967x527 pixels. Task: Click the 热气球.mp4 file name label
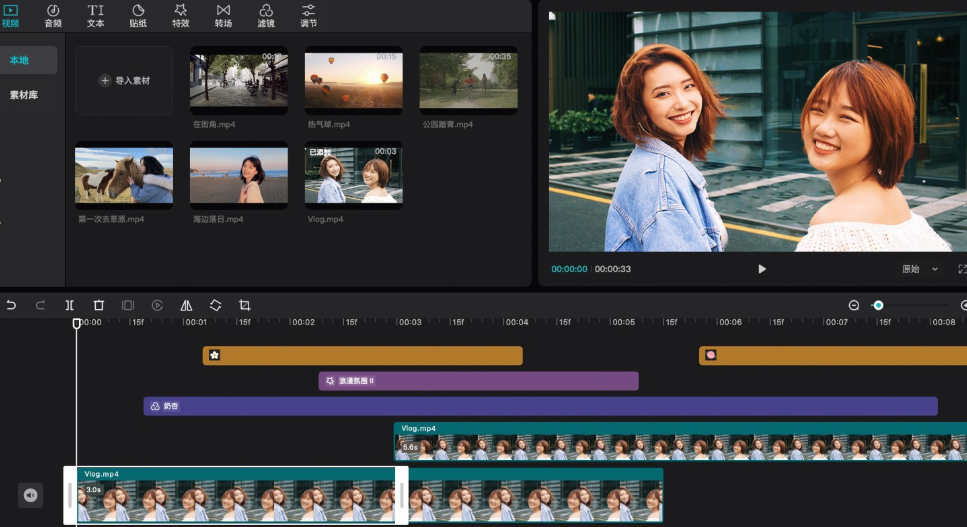click(x=329, y=125)
